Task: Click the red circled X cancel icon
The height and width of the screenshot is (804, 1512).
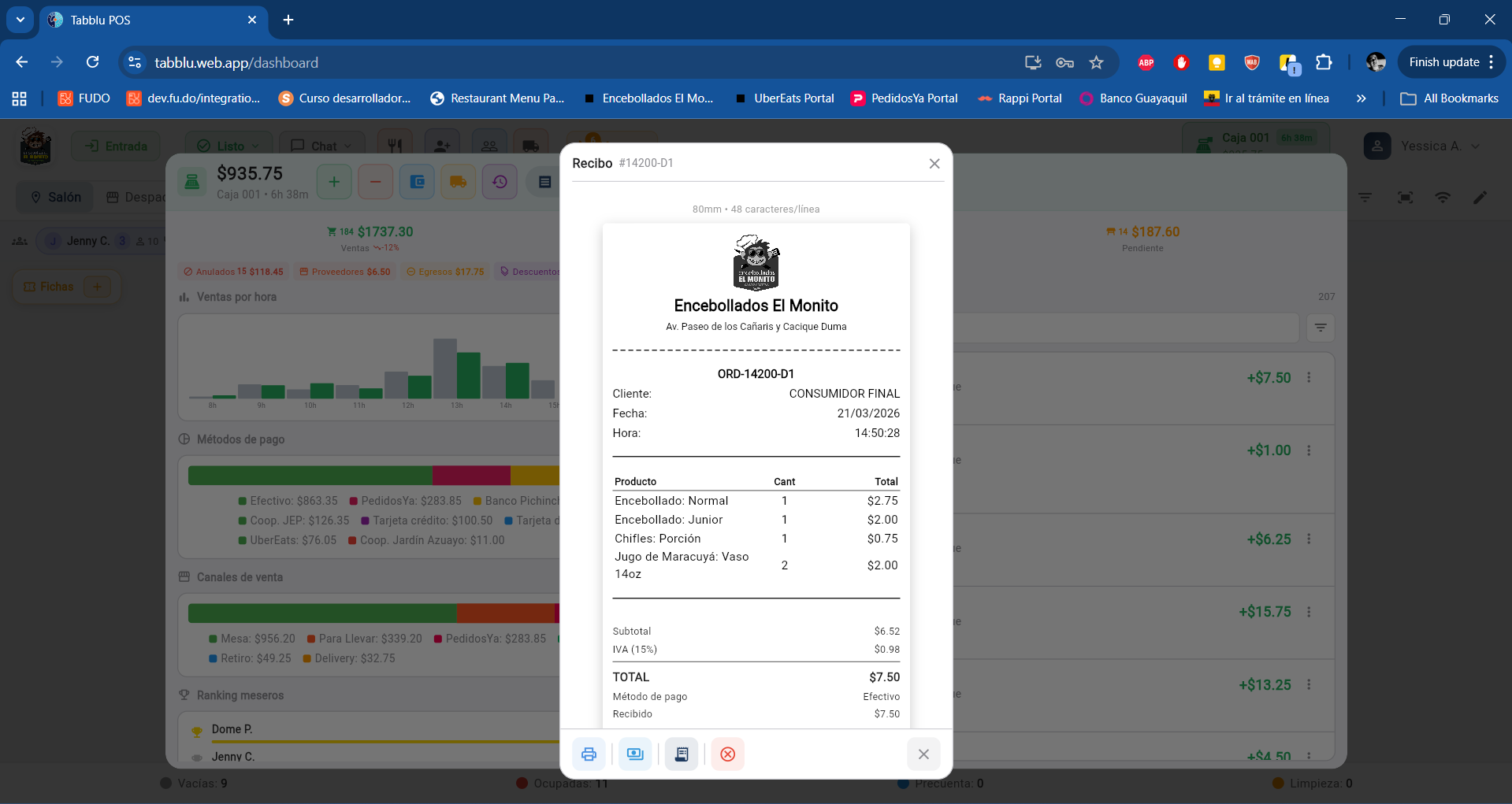Action: point(728,754)
